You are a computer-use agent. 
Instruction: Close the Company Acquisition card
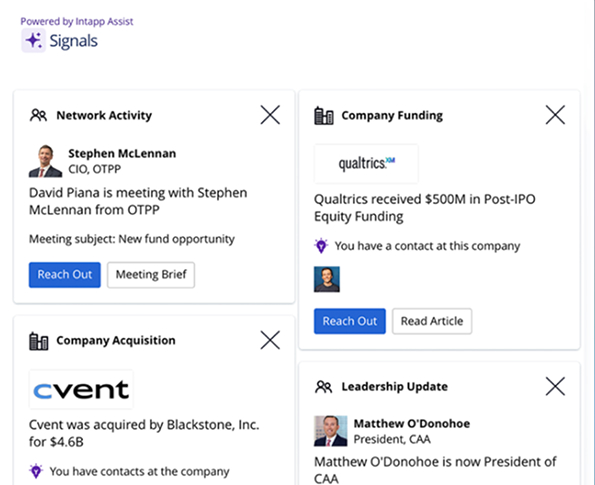270,340
